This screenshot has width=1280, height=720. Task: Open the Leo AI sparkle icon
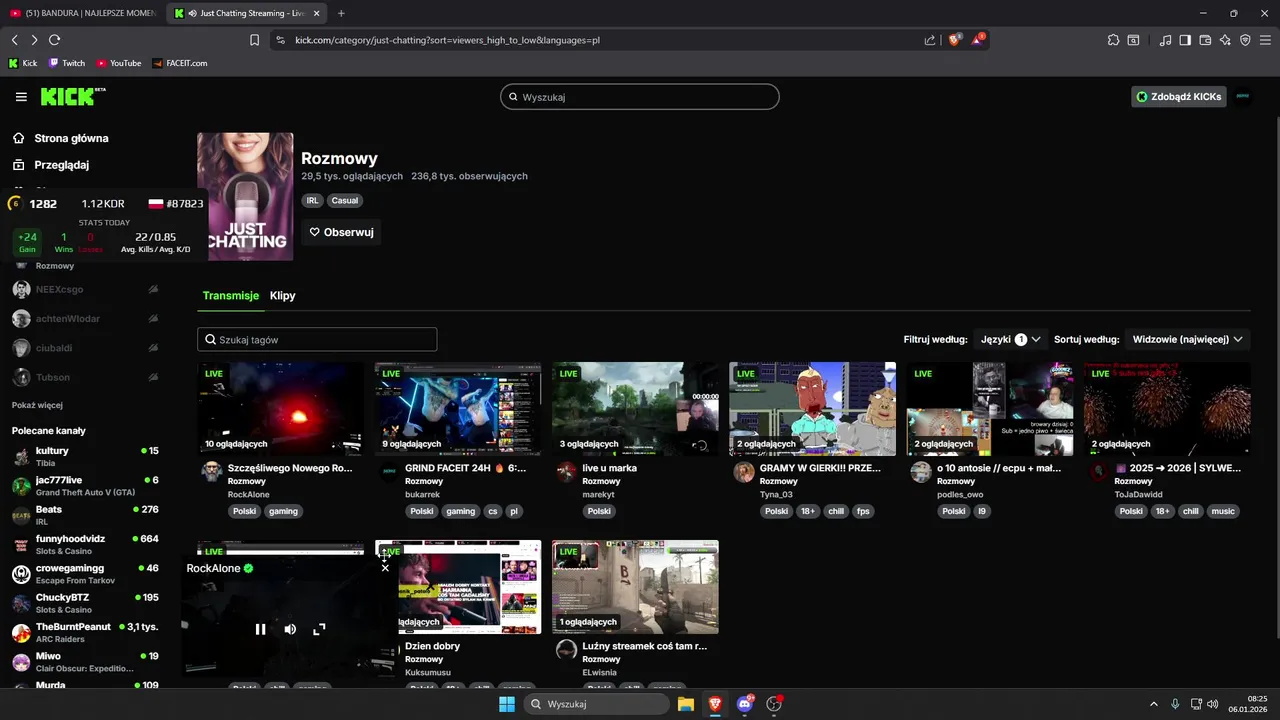click(1225, 40)
